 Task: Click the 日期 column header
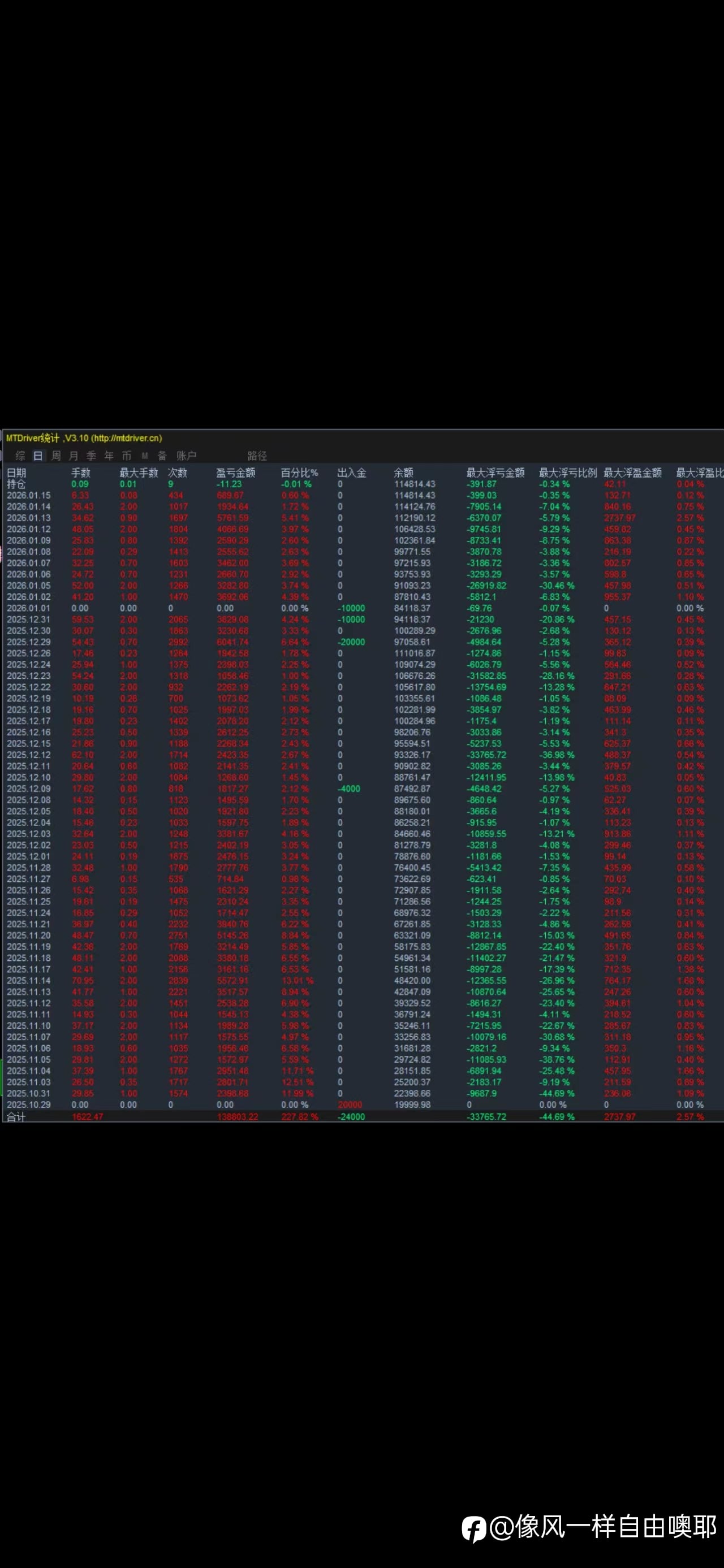16,473
